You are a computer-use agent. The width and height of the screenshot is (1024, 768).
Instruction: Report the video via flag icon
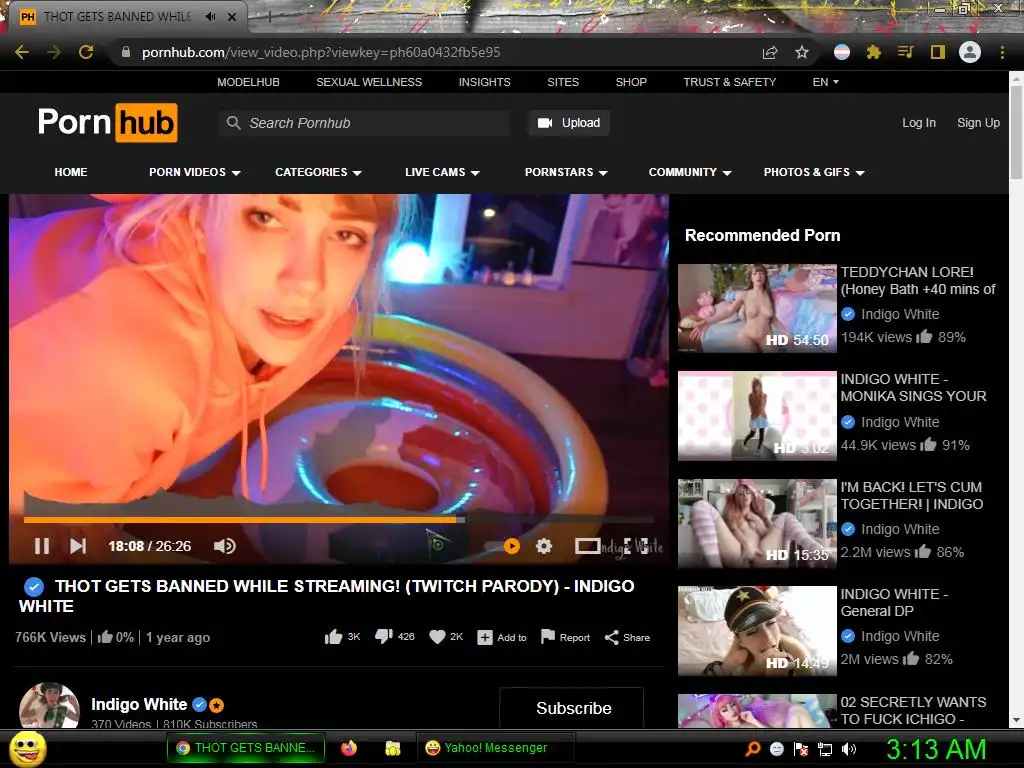click(548, 637)
